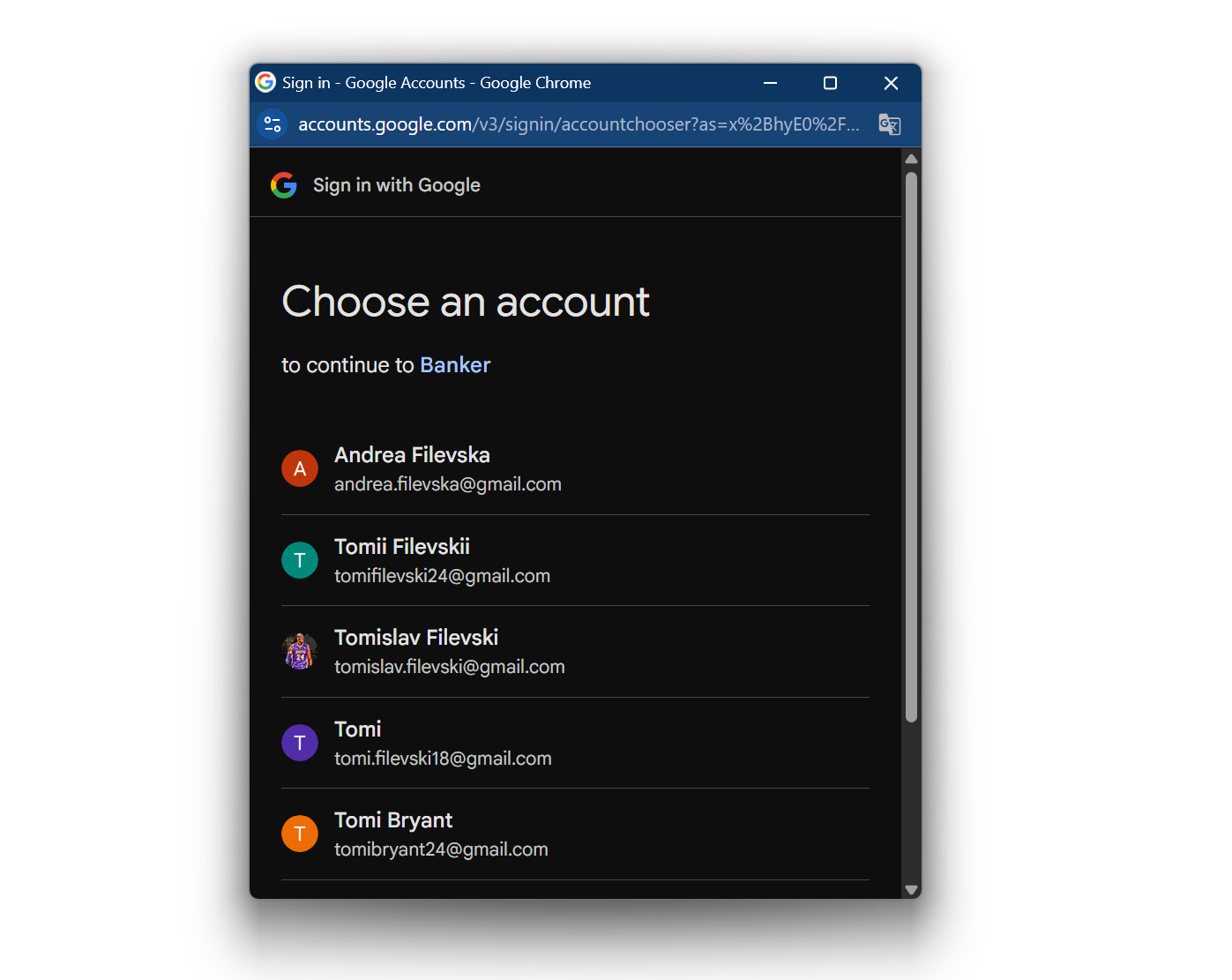This screenshot has width=1232, height=980.
Task: Open the Banker app link
Action: tap(455, 365)
